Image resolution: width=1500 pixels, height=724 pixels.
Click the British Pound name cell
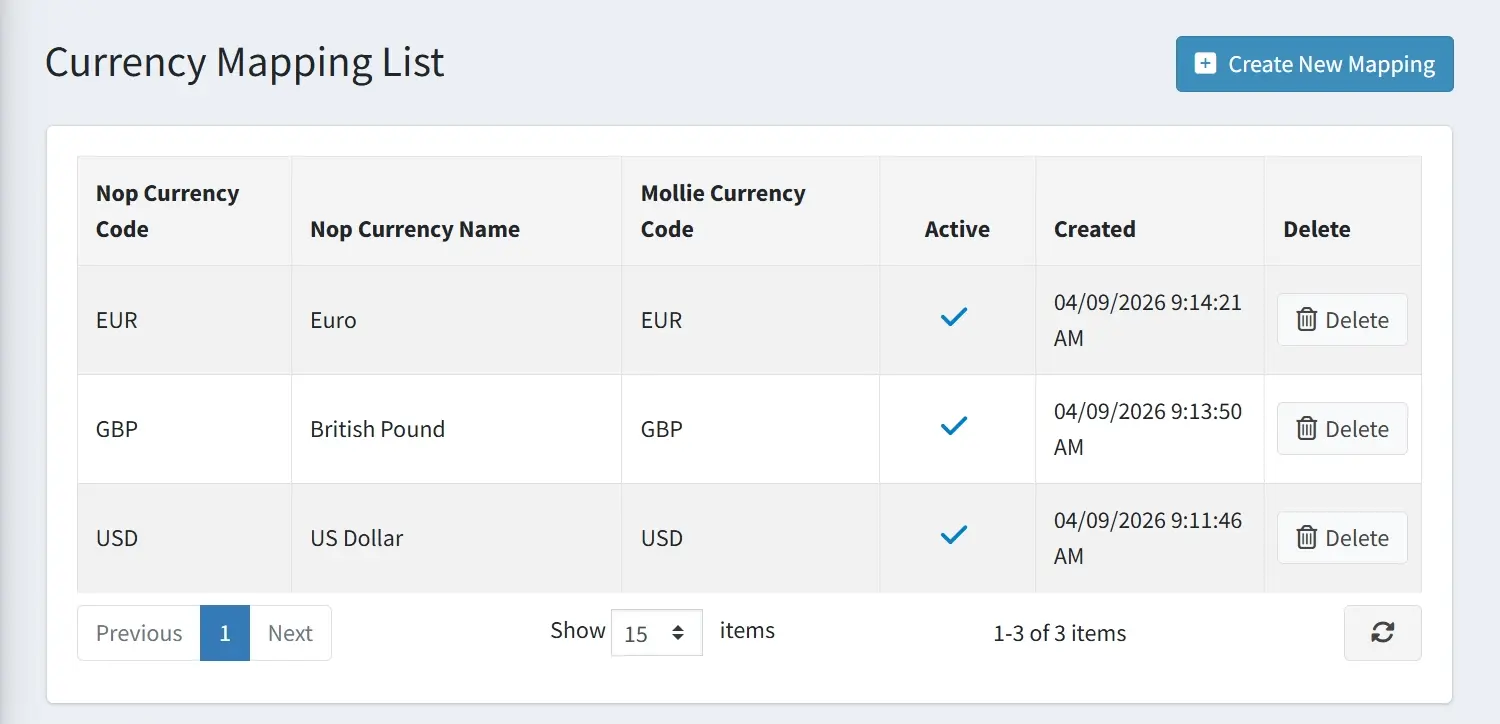[x=456, y=429]
